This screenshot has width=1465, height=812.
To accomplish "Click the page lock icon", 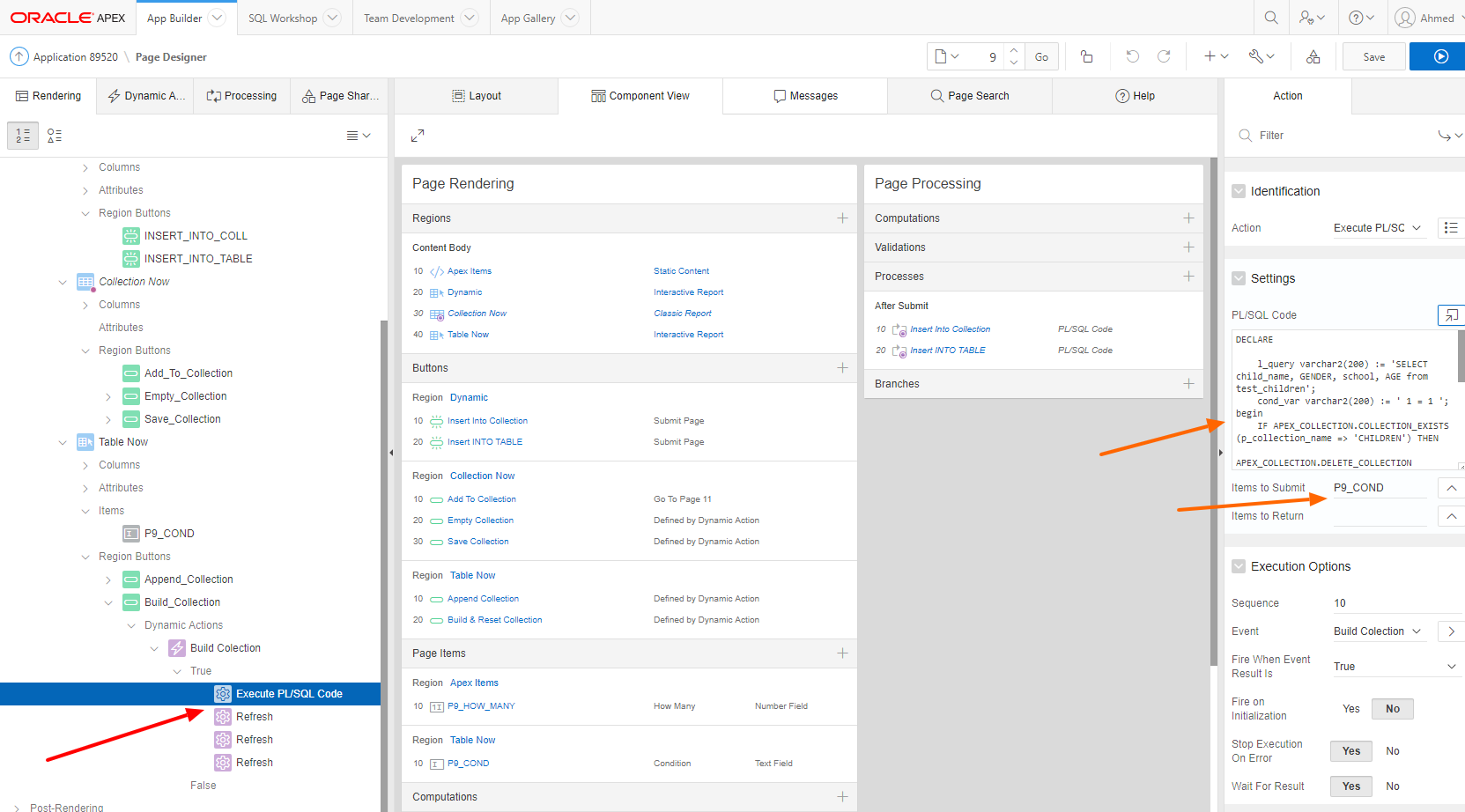I will pyautogui.click(x=1086, y=56).
